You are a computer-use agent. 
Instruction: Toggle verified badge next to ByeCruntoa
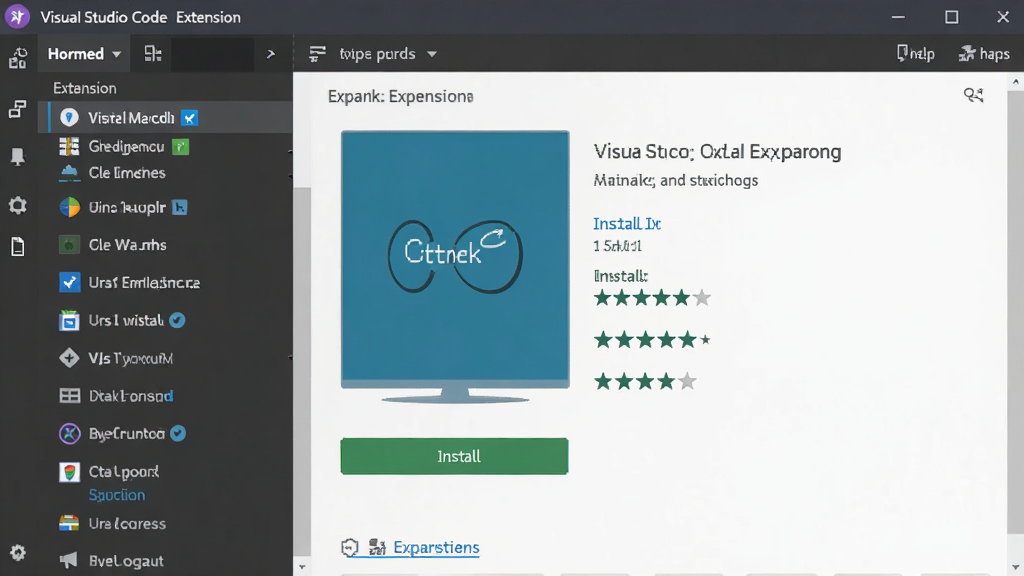178,433
